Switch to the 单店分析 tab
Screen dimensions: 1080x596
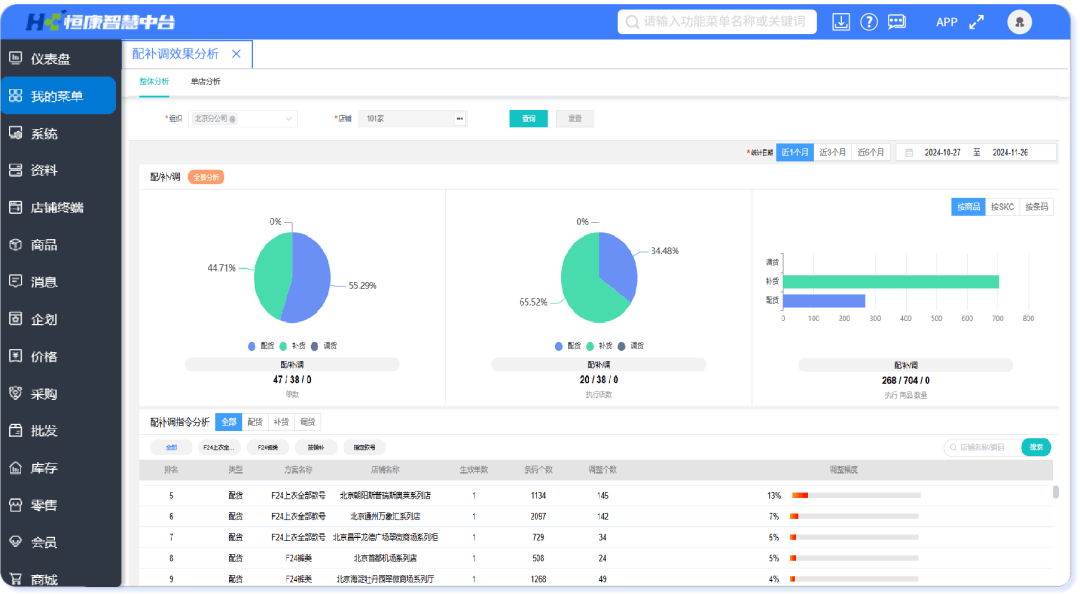point(205,81)
